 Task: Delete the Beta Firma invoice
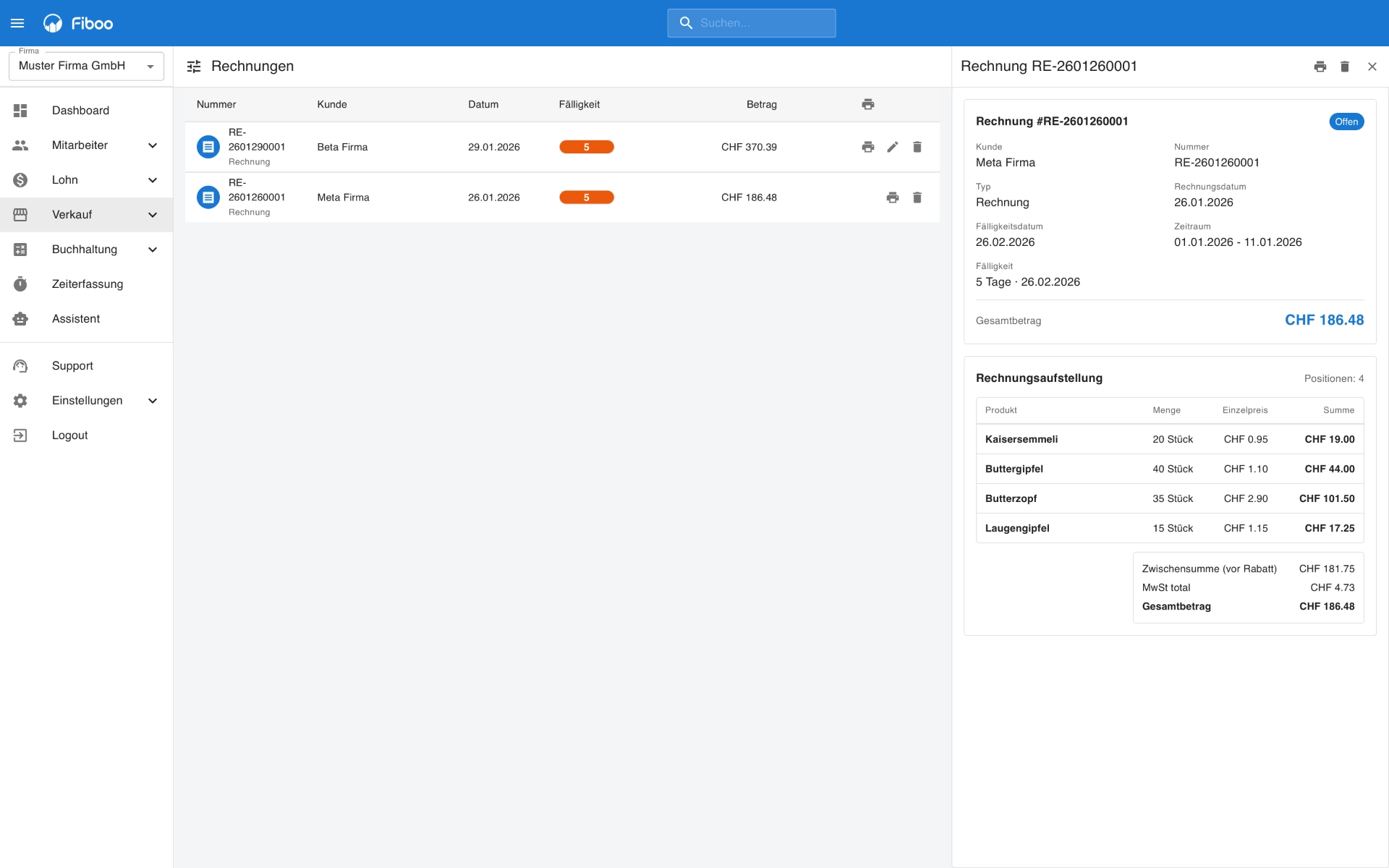917,147
